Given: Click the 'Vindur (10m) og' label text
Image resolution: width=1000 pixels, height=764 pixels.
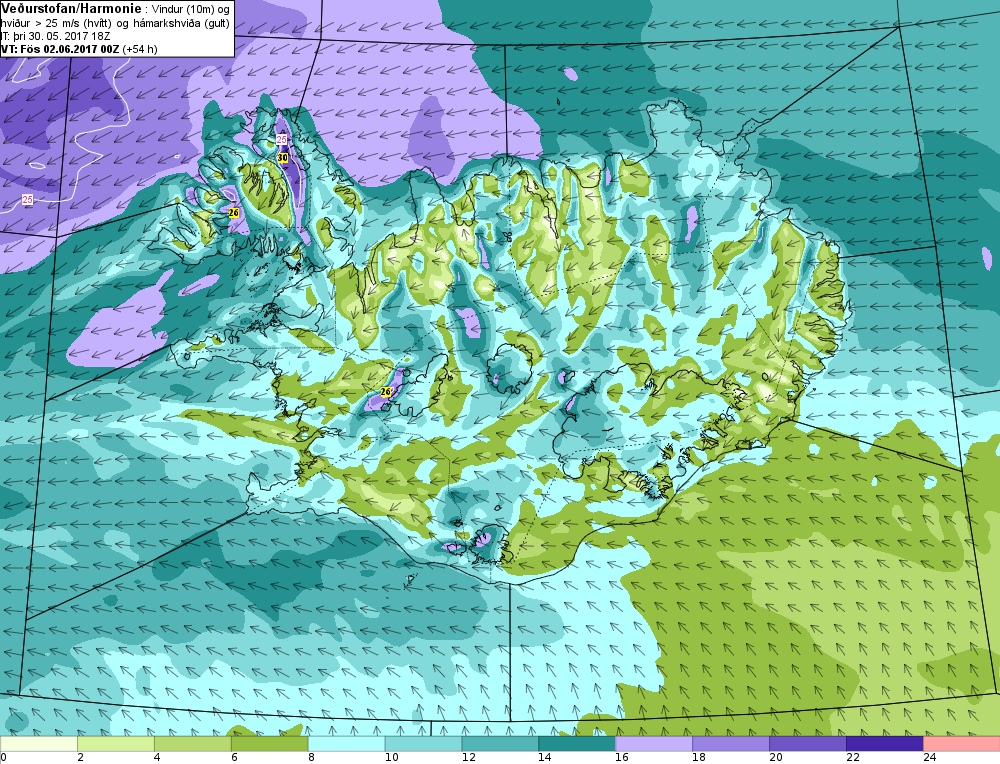Looking at the screenshot, I should pos(191,10).
